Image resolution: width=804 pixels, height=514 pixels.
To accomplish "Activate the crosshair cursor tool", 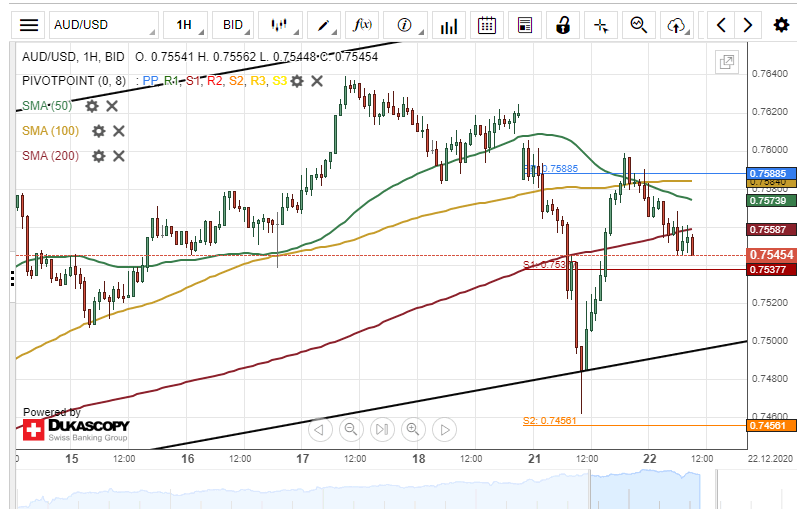I will (601, 25).
